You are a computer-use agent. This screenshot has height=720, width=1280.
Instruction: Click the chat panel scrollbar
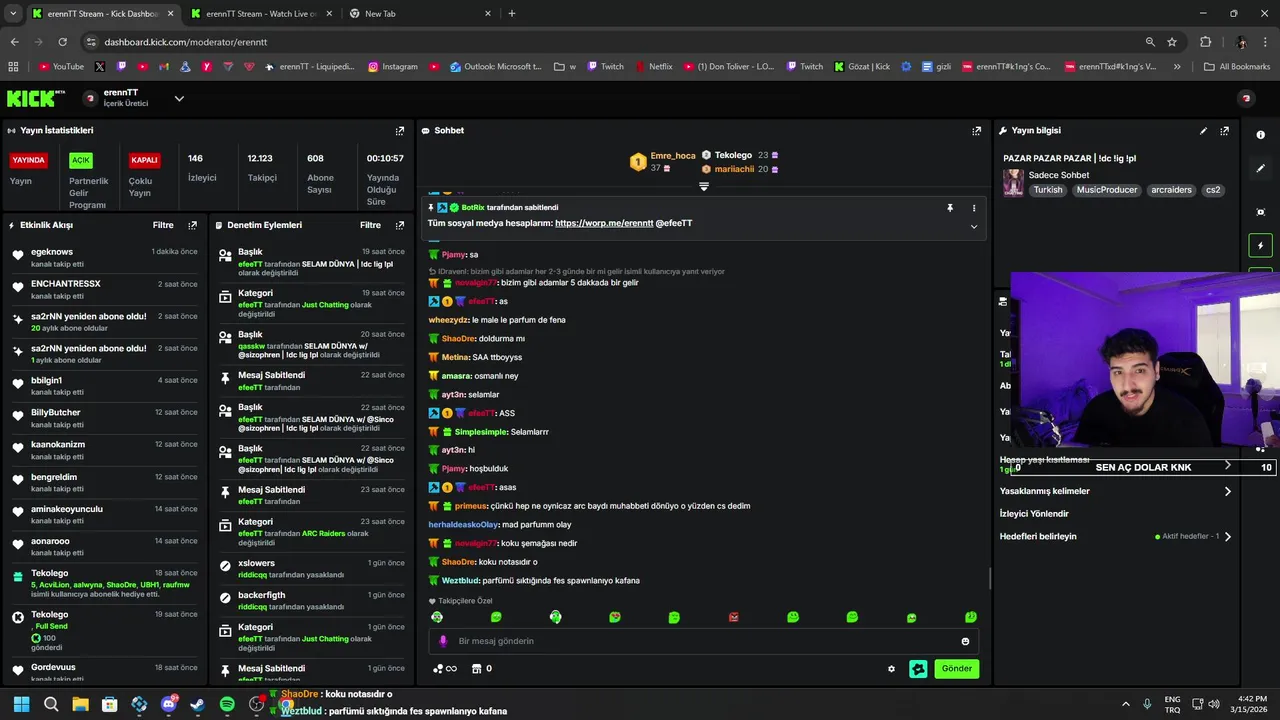click(x=990, y=579)
